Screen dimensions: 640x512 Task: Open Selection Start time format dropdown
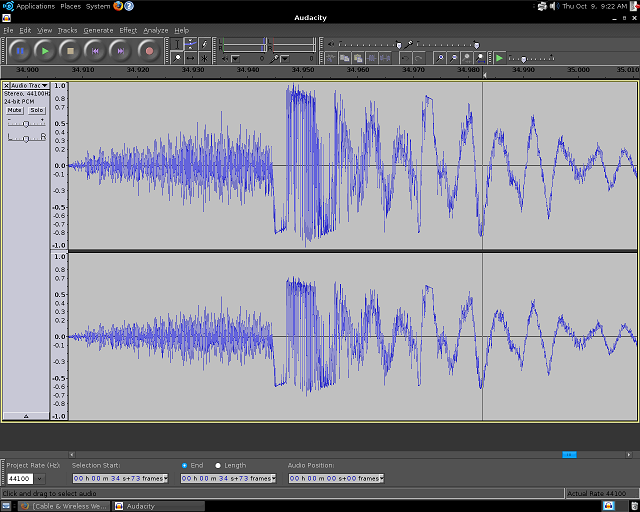coord(165,479)
